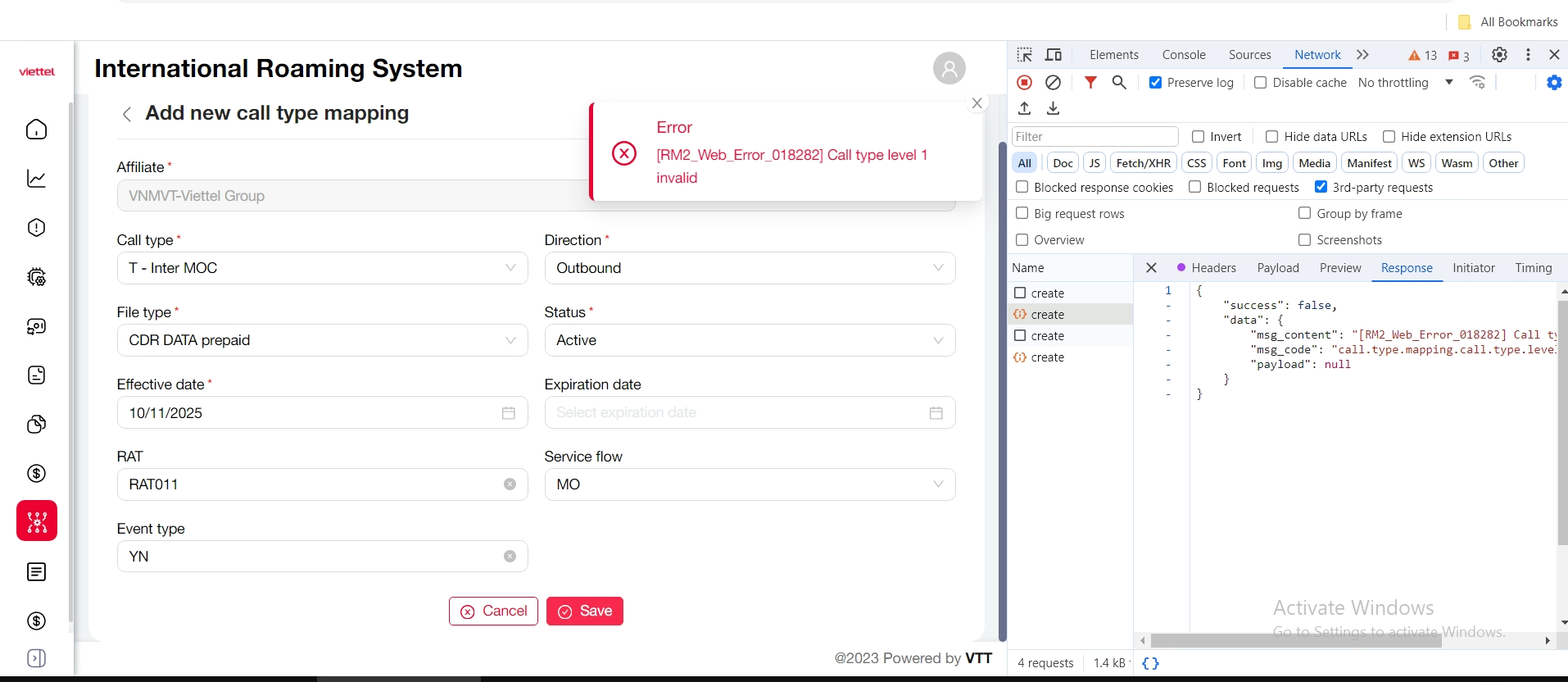The image size is (1568, 682).
Task: Open the Direction dropdown showing Outbound
Action: click(x=749, y=268)
